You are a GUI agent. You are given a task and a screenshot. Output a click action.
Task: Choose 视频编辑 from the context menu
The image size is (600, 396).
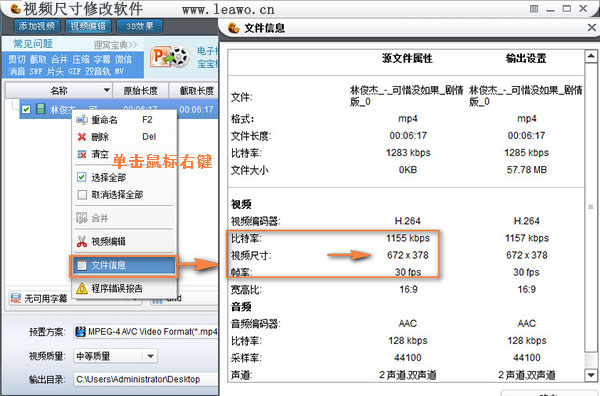click(124, 241)
